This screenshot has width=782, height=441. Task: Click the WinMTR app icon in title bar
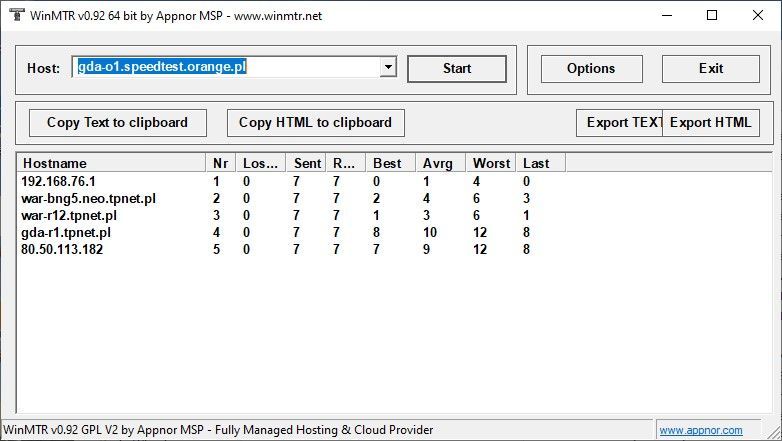(16, 16)
